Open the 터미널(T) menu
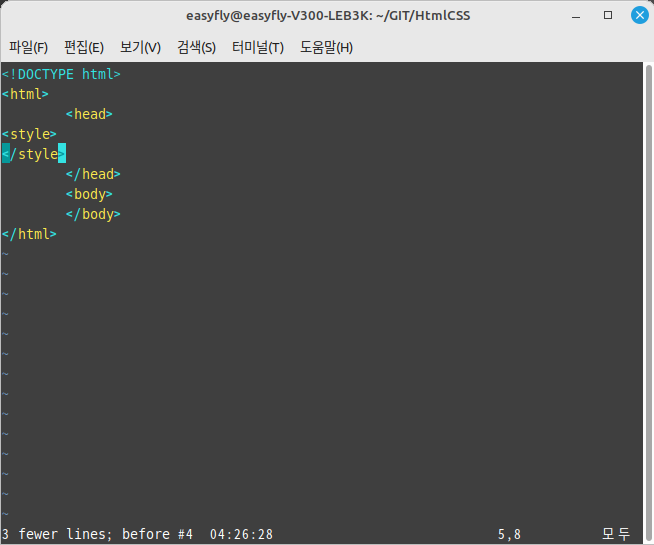Screen dimensions: 654x545 point(258,47)
